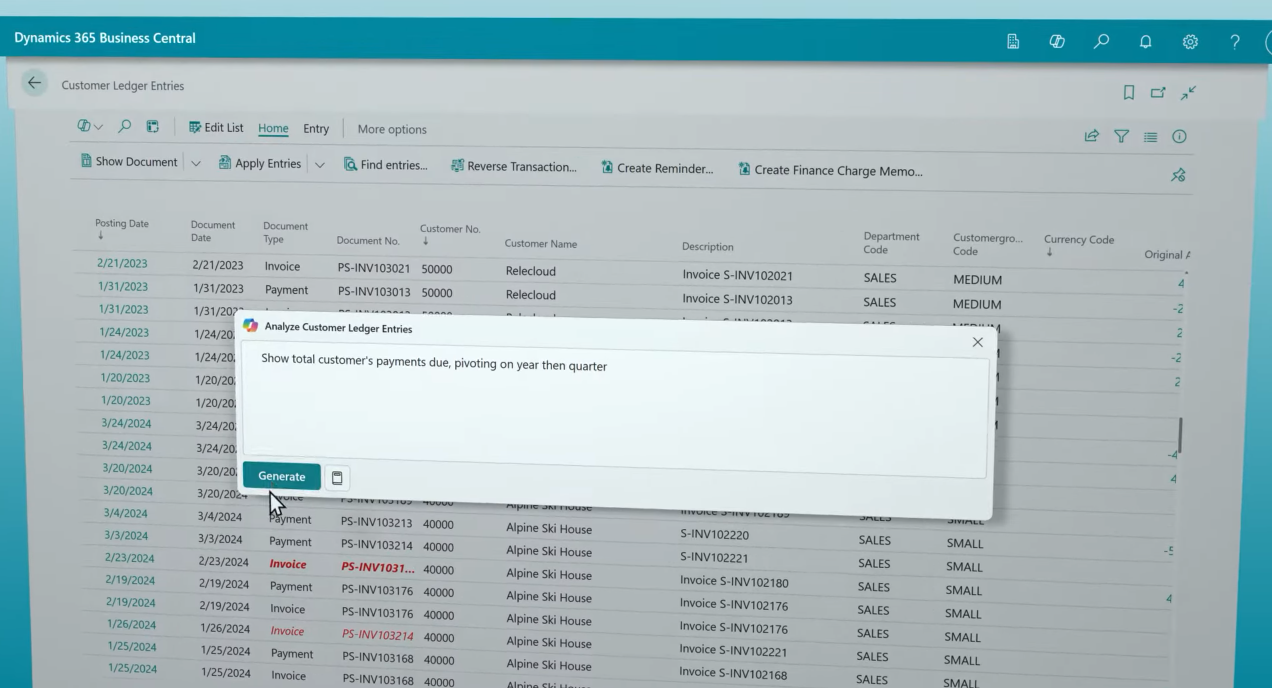
Task: Open page in new window icon
Action: [x=1160, y=93]
